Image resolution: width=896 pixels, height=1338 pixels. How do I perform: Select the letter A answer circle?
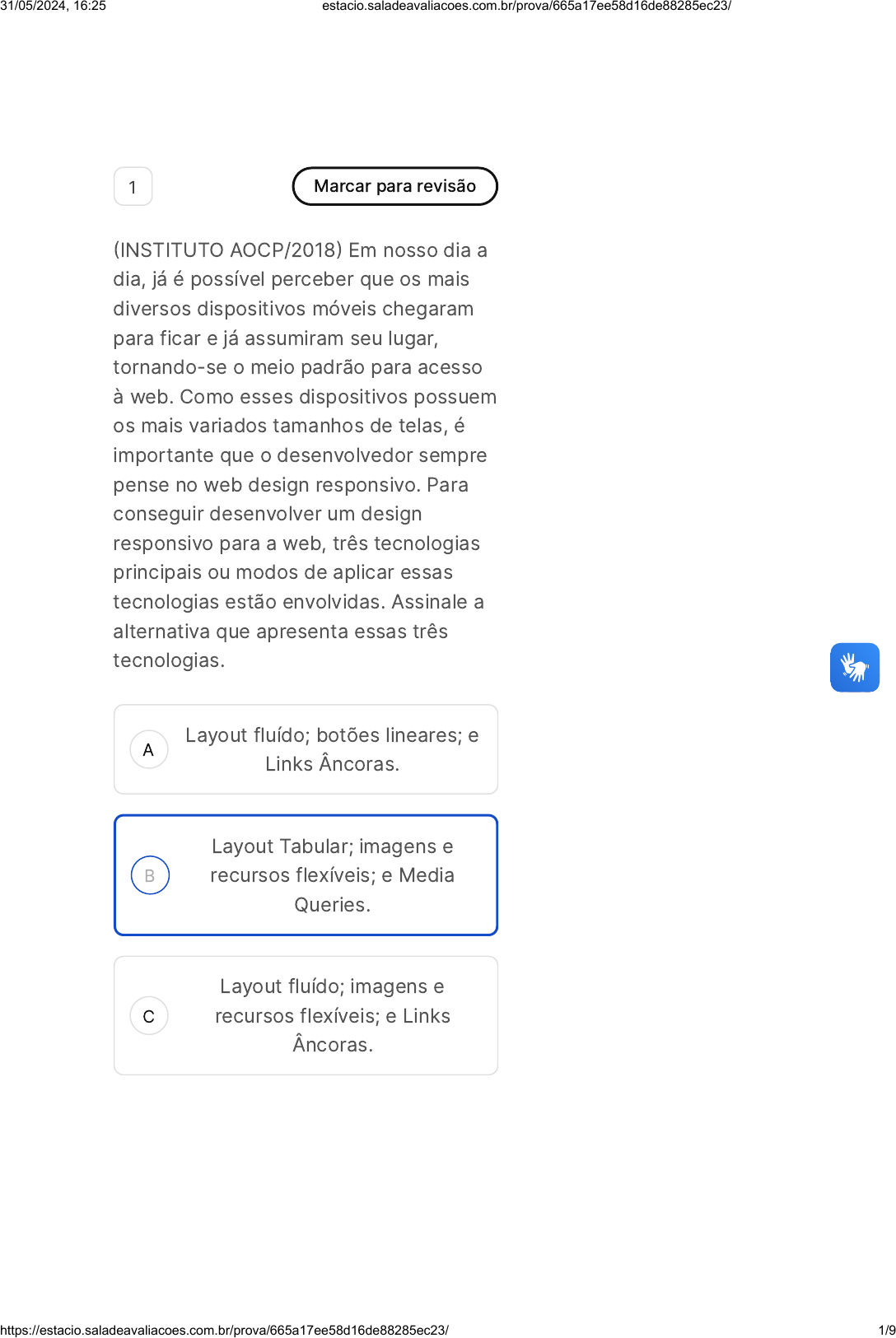(149, 749)
